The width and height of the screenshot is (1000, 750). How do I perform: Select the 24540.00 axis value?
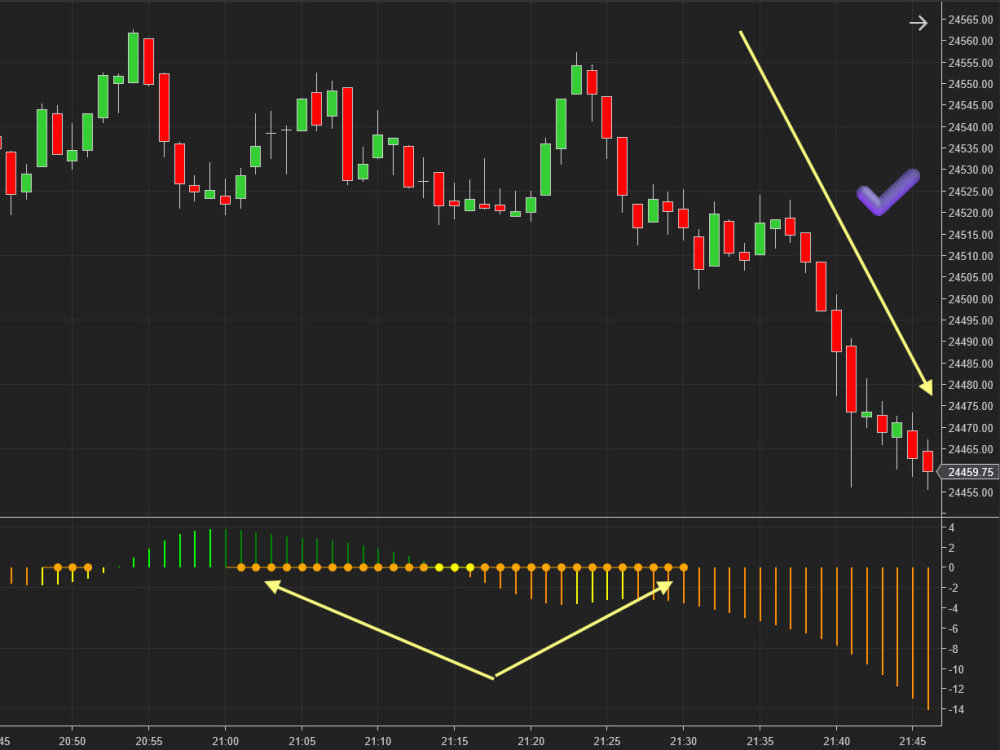(971, 127)
